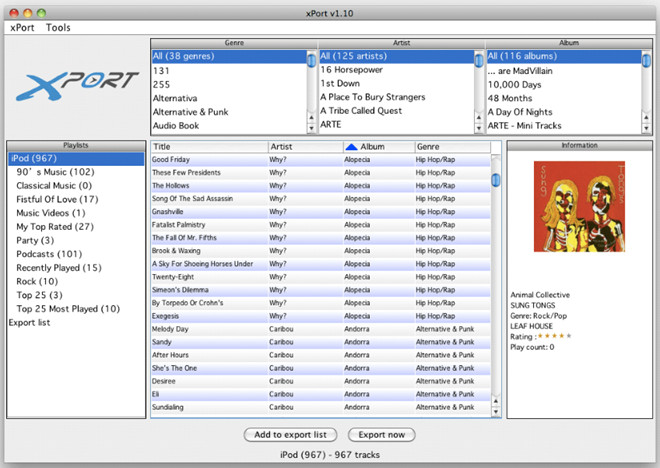Select the track Gnashville
The height and width of the screenshot is (468, 660).
321,212
